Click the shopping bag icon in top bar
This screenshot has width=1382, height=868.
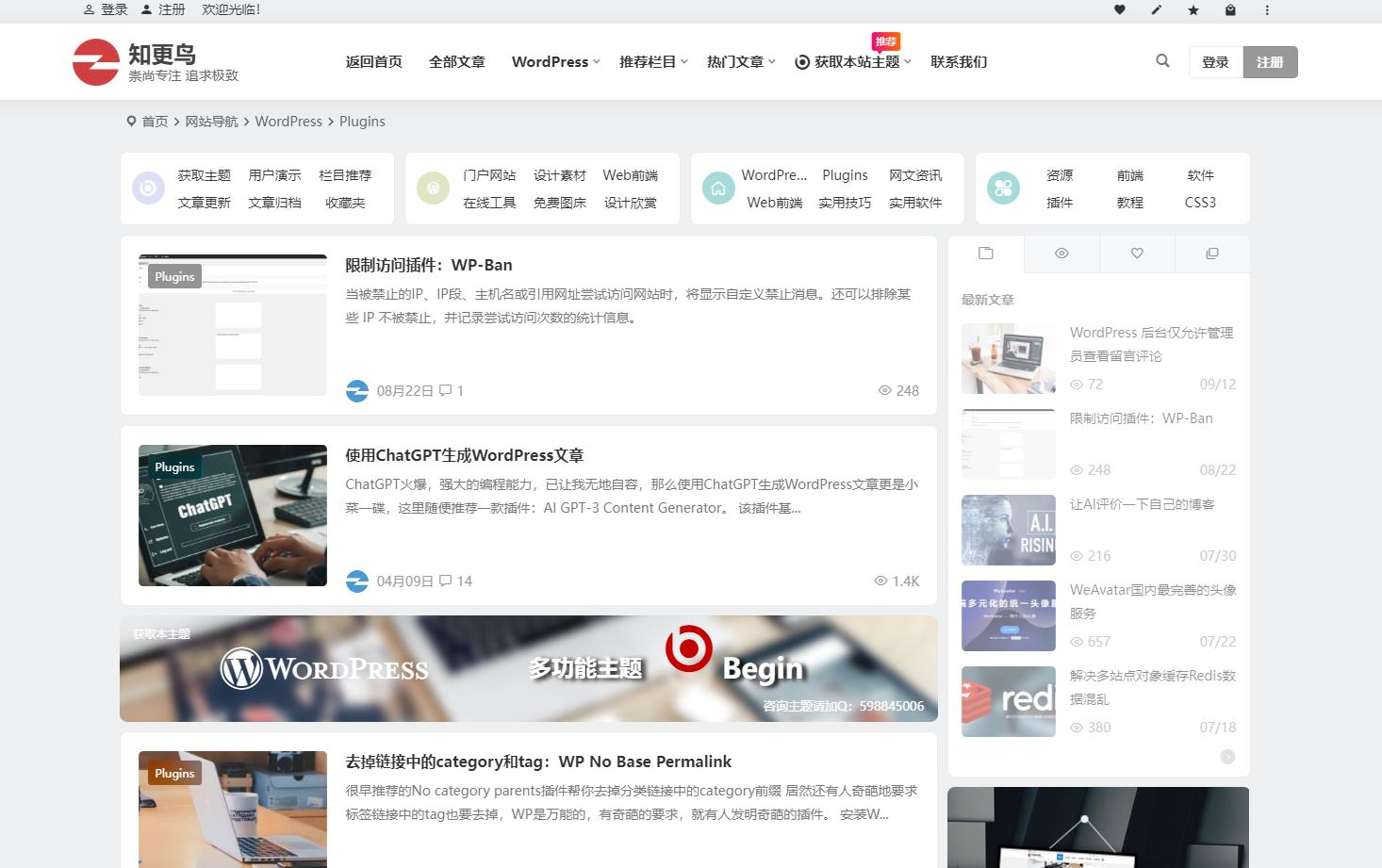(x=1230, y=9)
